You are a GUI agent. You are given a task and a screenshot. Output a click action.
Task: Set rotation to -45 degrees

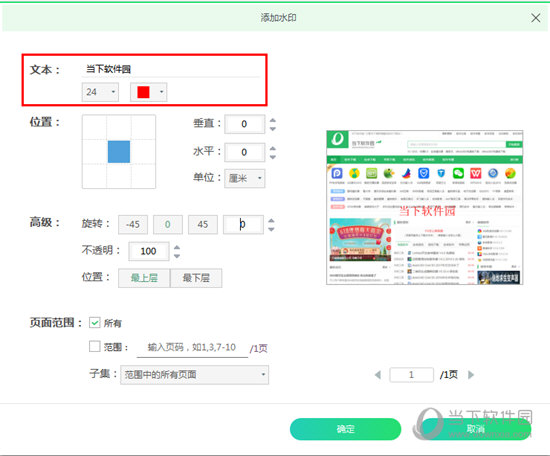(x=133, y=224)
